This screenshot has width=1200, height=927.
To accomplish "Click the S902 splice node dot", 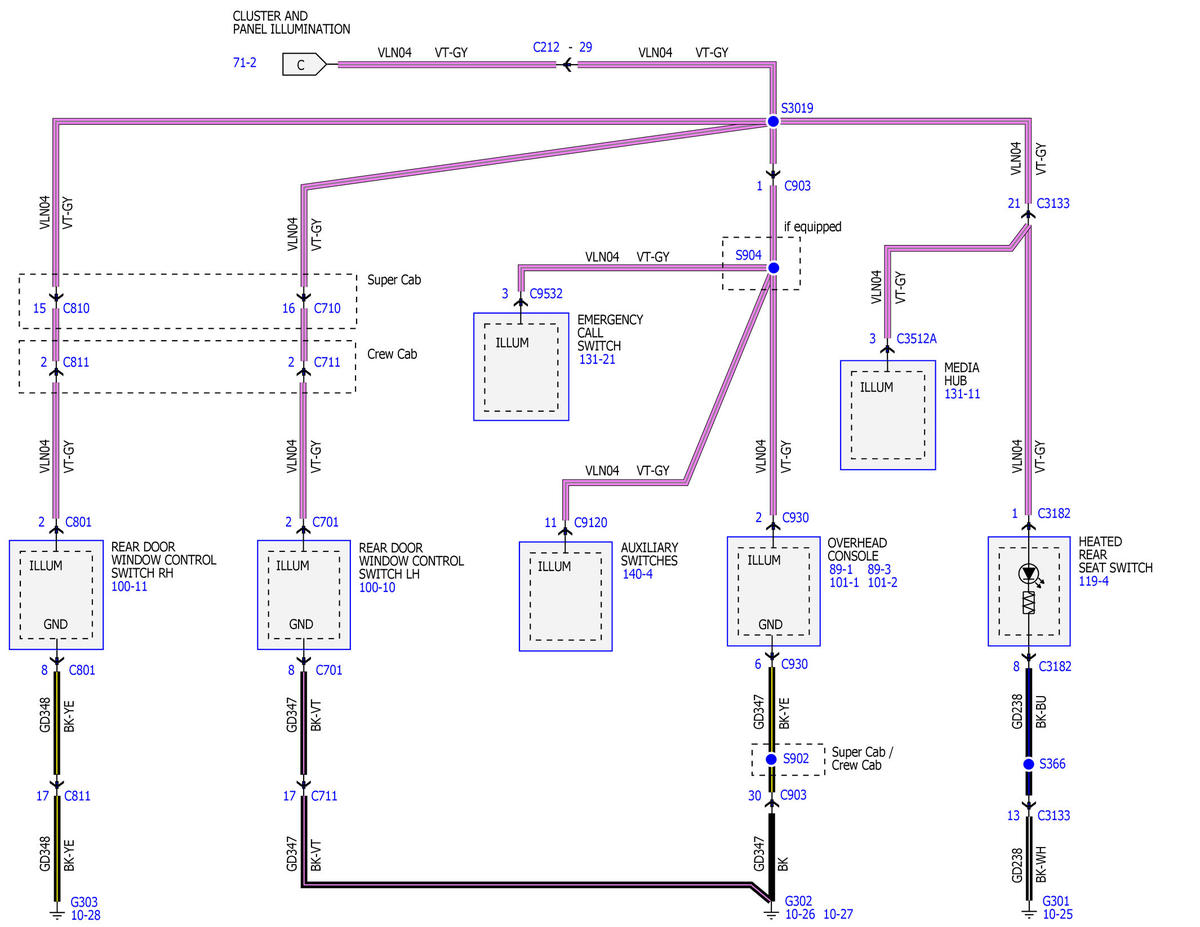I will click(771, 760).
